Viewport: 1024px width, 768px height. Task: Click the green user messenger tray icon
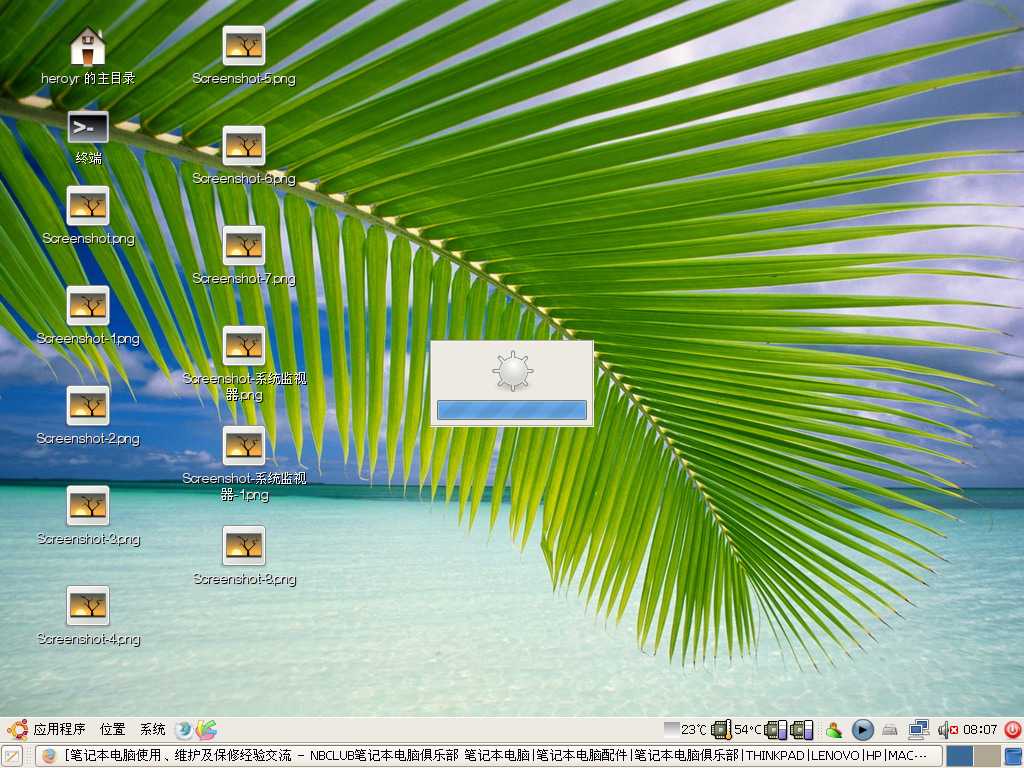pyautogui.click(x=833, y=730)
